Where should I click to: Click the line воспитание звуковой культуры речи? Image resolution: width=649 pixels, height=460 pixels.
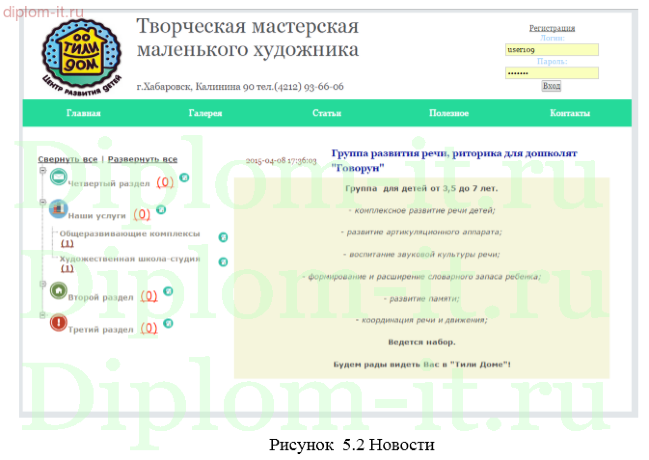tap(421, 254)
